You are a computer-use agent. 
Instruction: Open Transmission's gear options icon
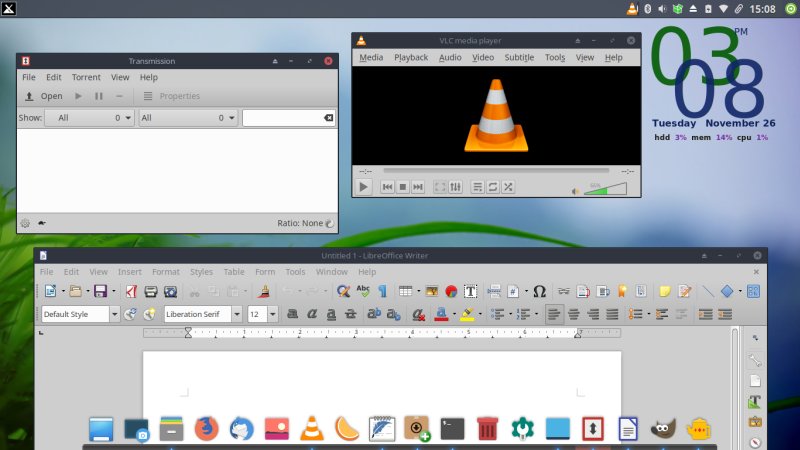pos(25,223)
